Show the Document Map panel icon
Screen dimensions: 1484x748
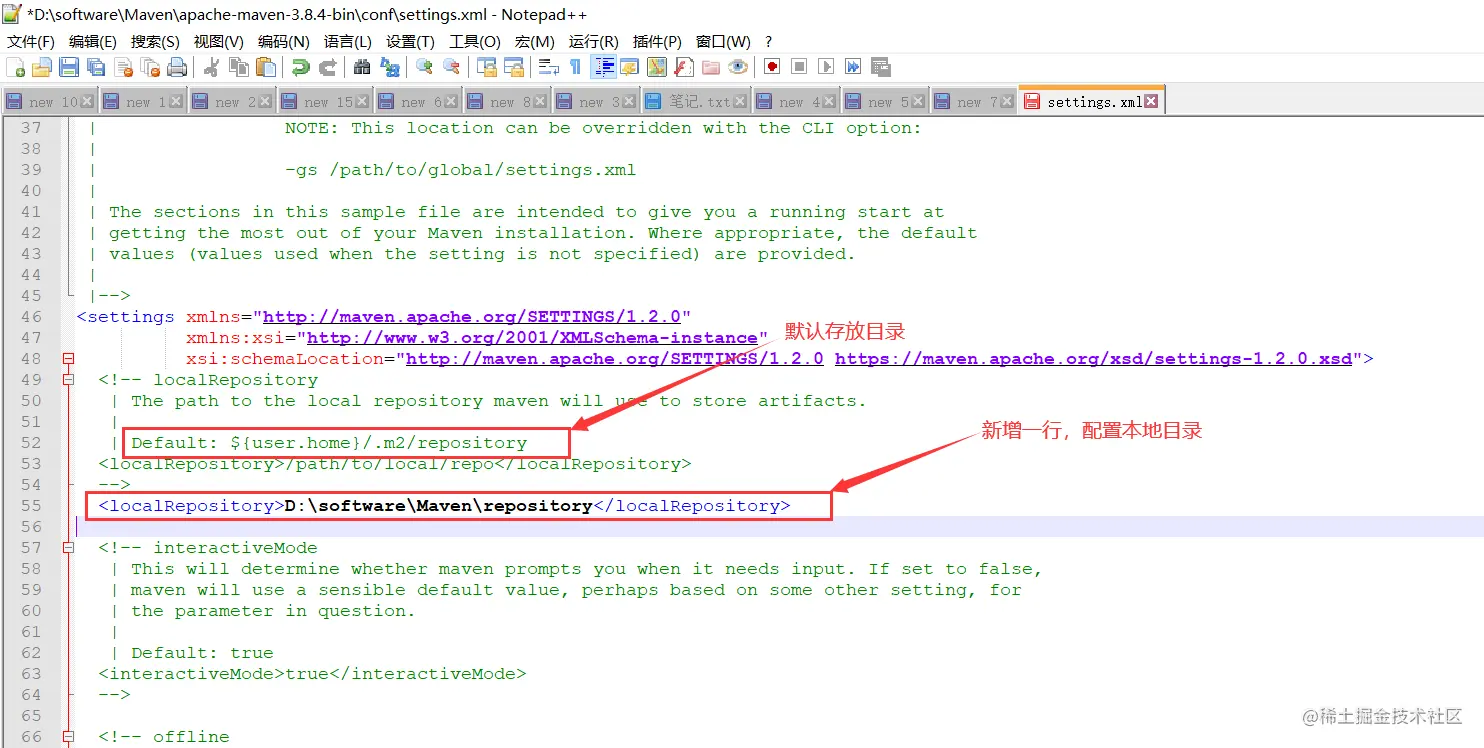point(656,67)
